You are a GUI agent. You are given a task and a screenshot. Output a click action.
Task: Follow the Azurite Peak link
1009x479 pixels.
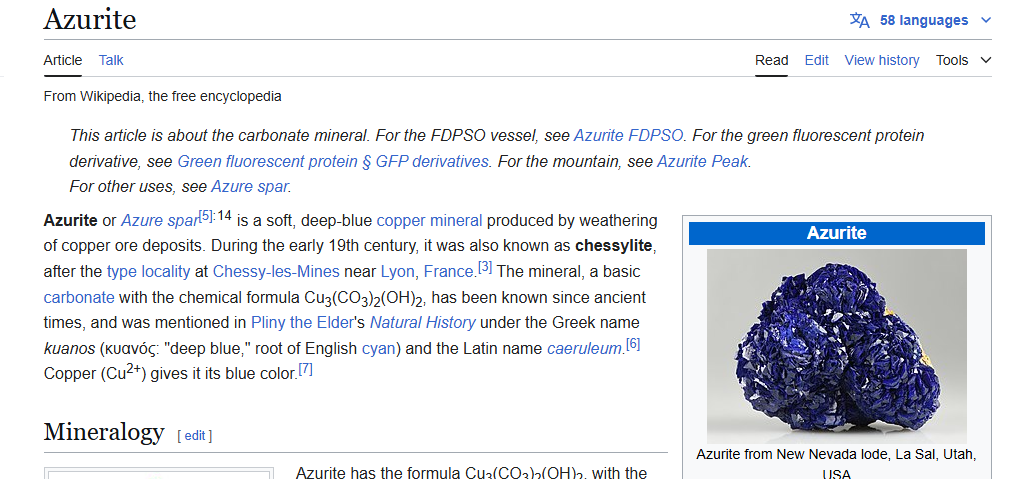click(702, 161)
